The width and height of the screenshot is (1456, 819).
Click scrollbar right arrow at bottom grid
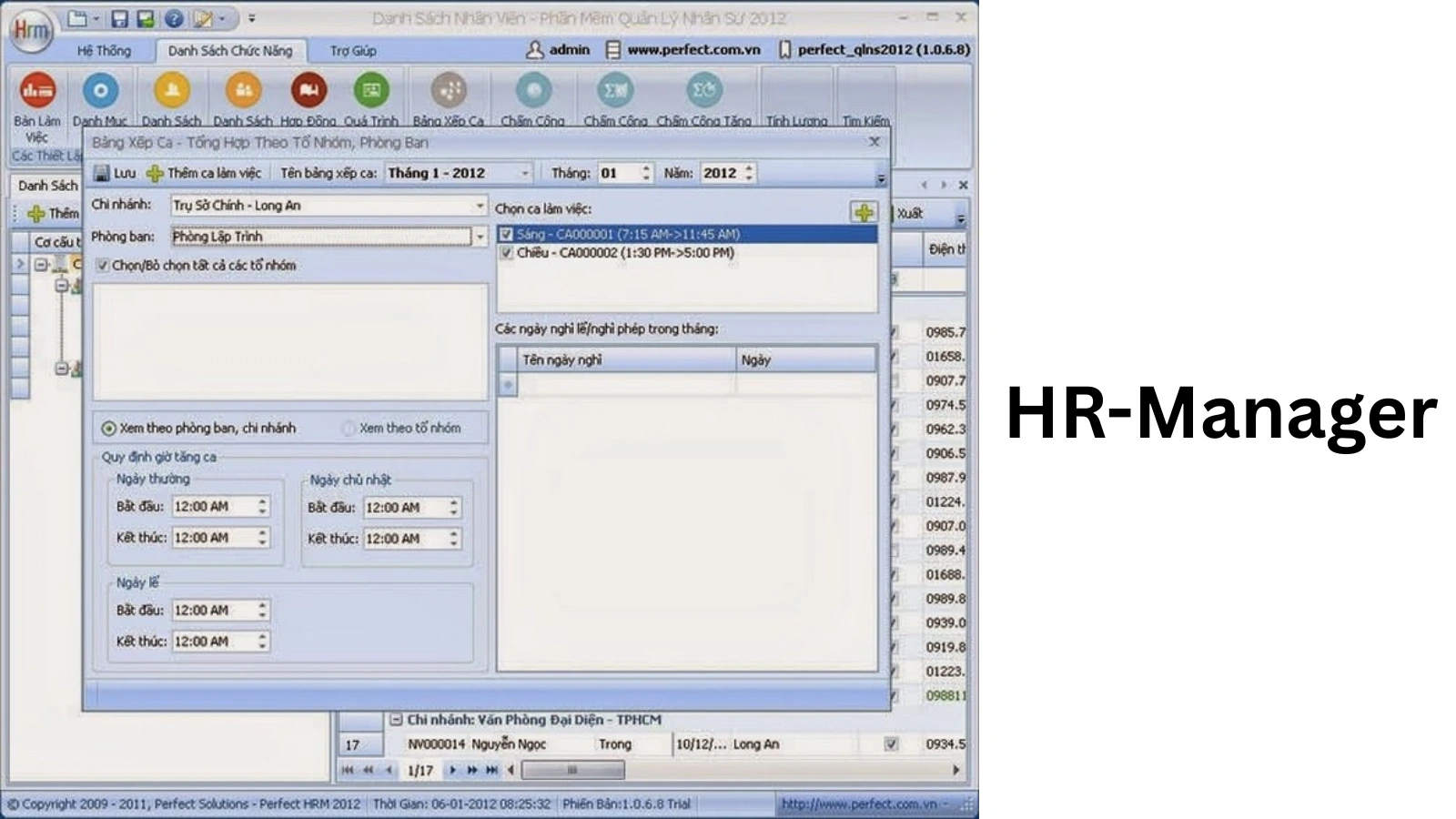coord(955,770)
